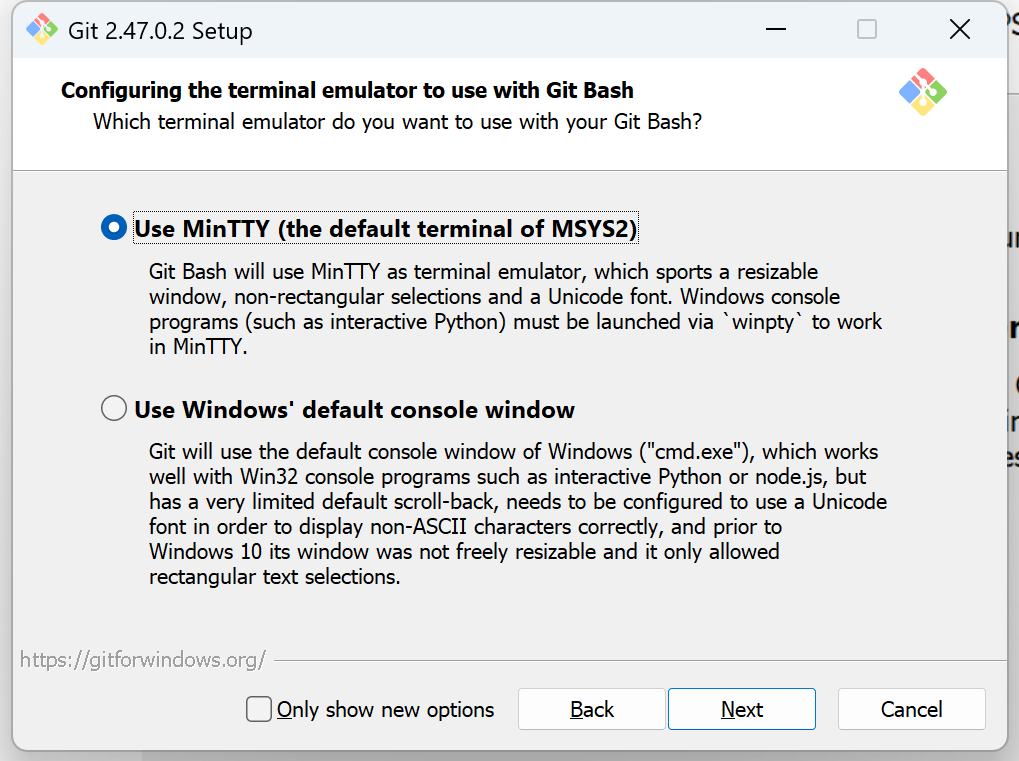Click the MinTTY description paragraph
The height and width of the screenshot is (761, 1019).
point(515,309)
